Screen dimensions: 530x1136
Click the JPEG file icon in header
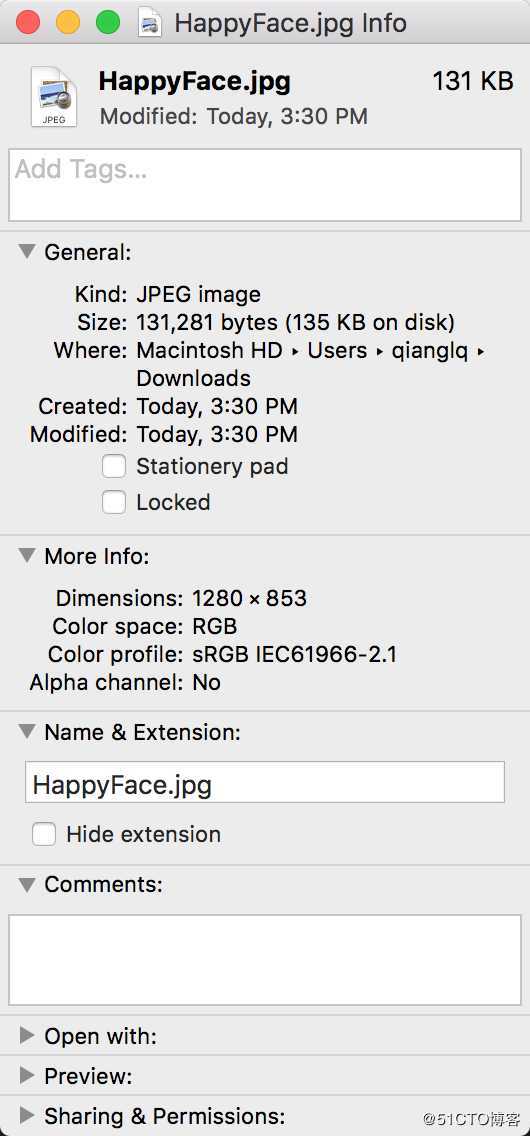point(54,96)
